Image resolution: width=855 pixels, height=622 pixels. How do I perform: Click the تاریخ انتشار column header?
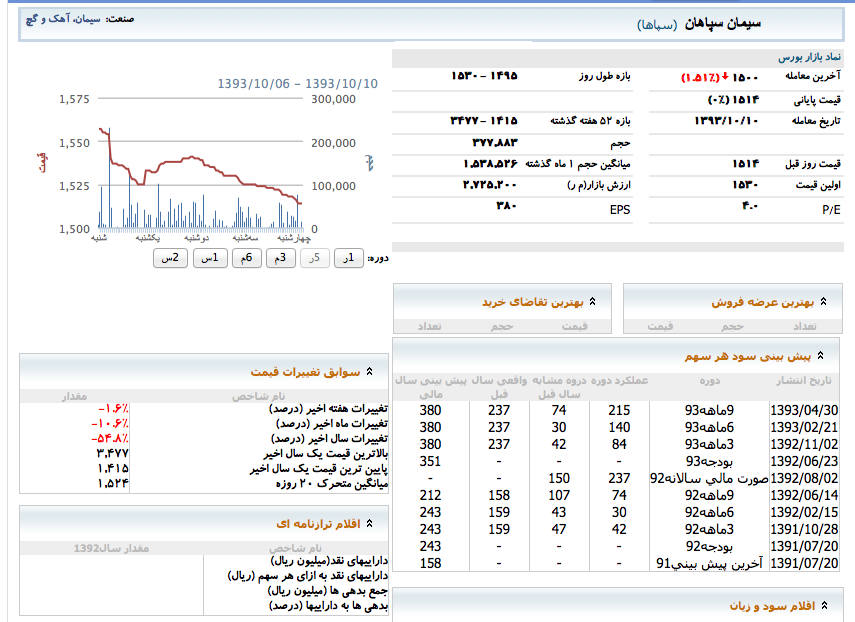coord(804,381)
